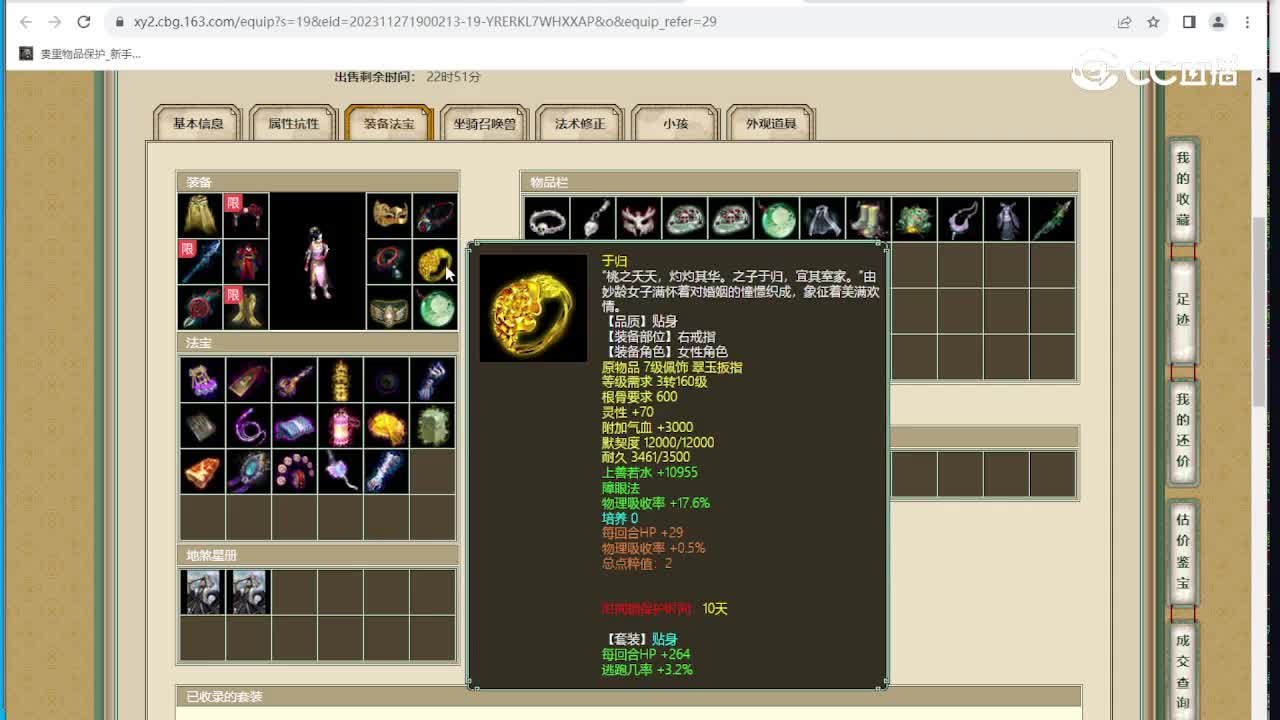Select the red rose ring icon
Viewport: 1280px width, 720px height.
[x=200, y=308]
